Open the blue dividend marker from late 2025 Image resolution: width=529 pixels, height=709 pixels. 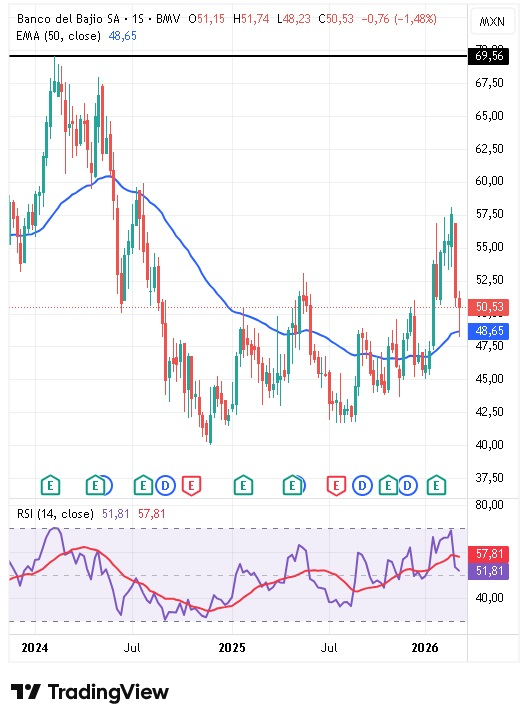[407, 486]
